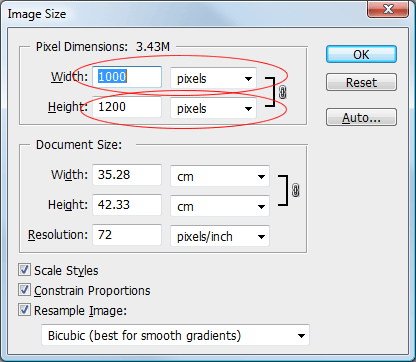The image size is (416, 362).
Task: Click the Pixel Dimensions: 3.43M label
Action: [103, 47]
